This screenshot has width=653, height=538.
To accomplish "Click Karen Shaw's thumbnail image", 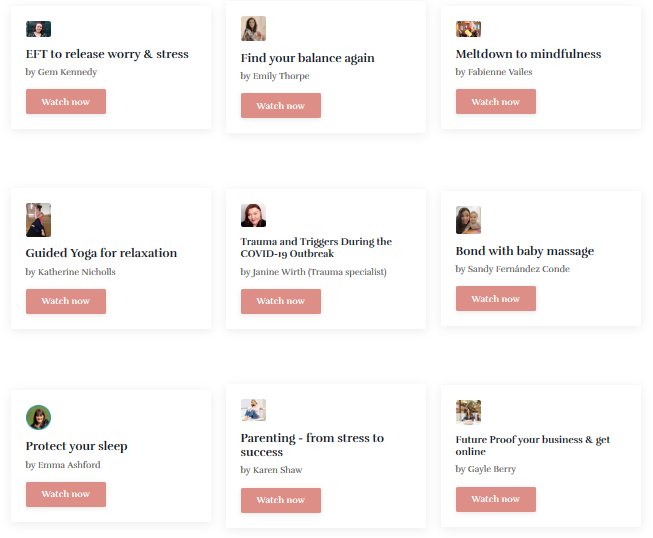I will (x=253, y=410).
